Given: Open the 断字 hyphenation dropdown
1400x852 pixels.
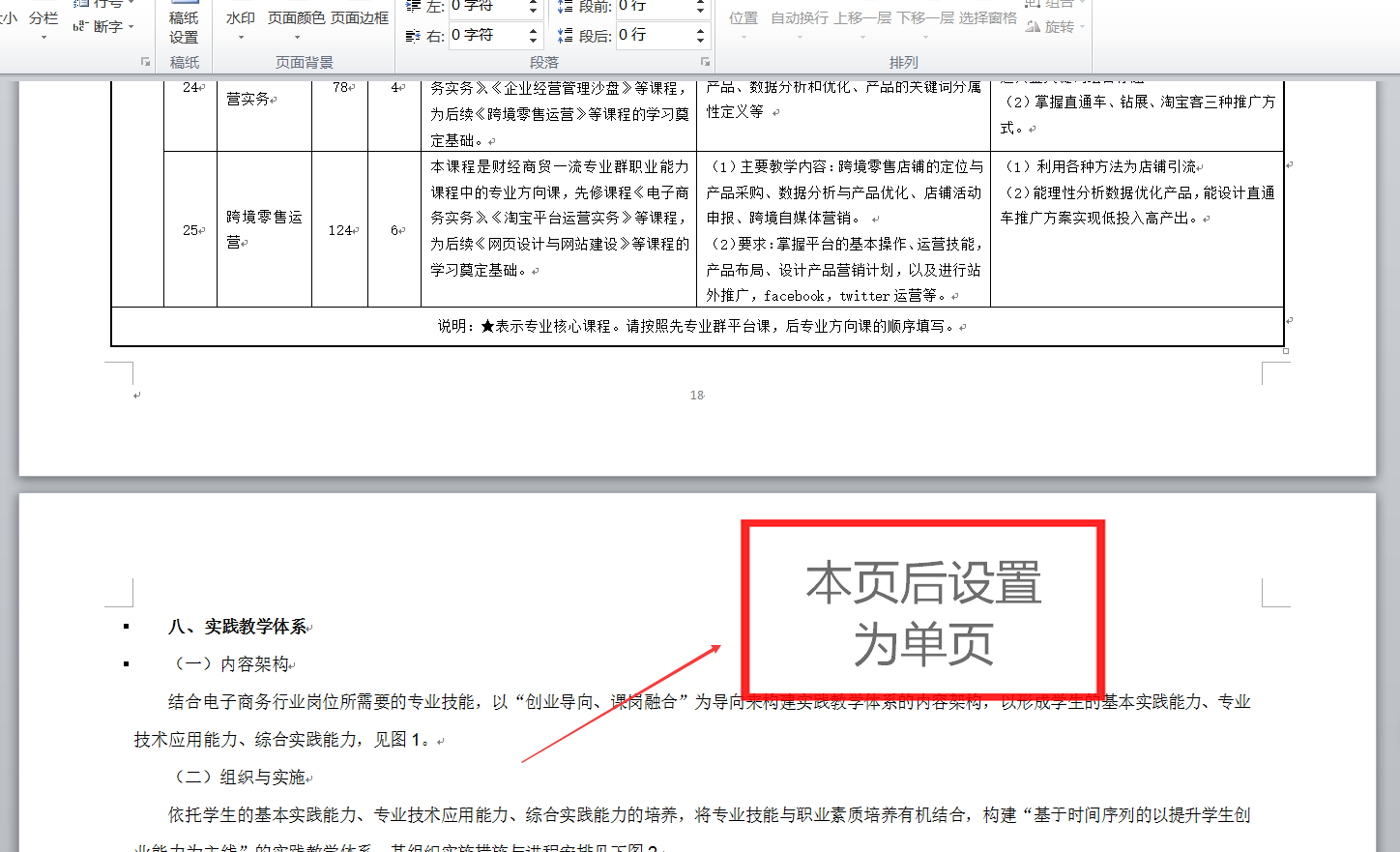Looking at the screenshot, I should 104,27.
